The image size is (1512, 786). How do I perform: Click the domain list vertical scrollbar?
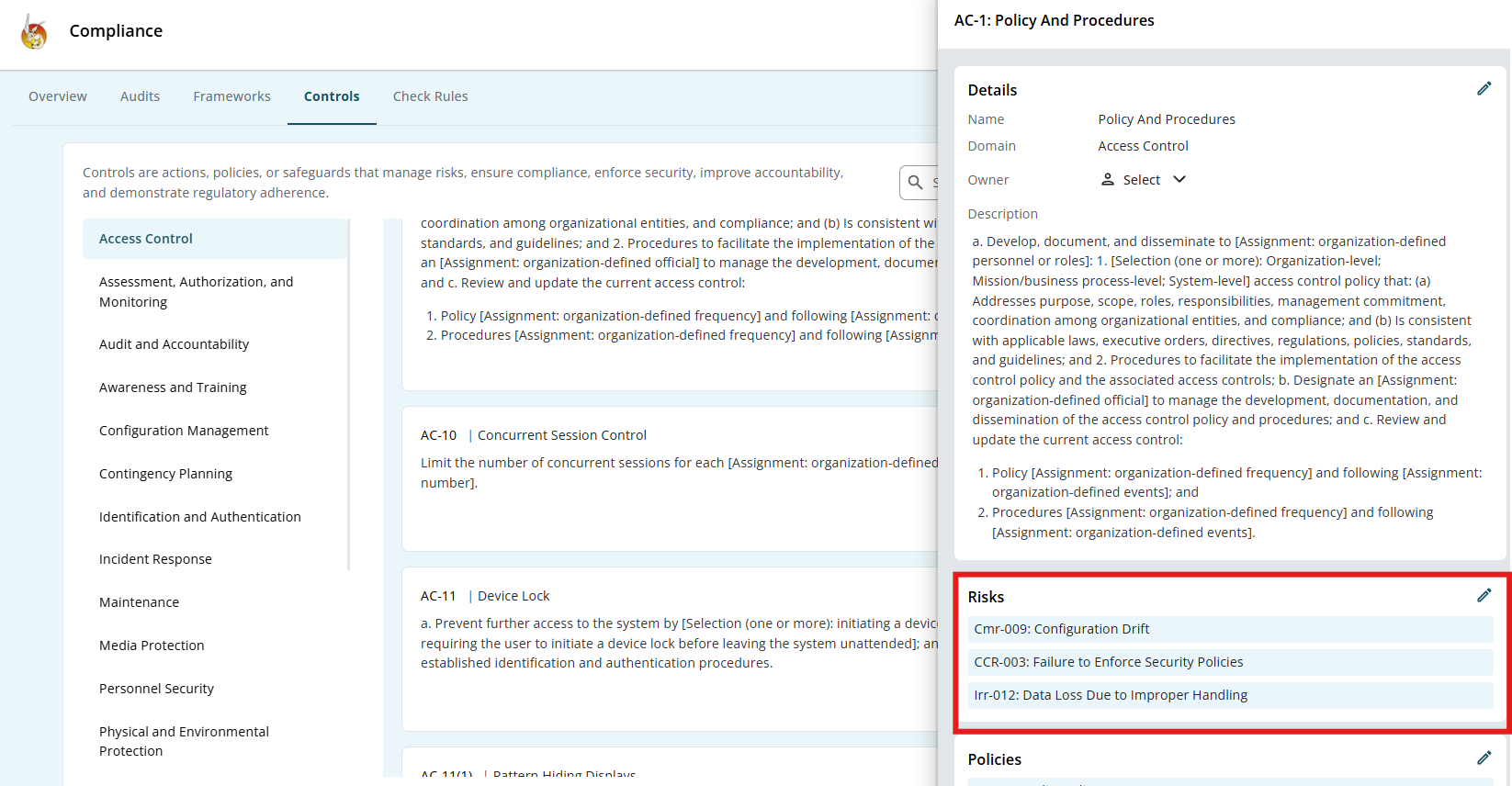coord(348,395)
